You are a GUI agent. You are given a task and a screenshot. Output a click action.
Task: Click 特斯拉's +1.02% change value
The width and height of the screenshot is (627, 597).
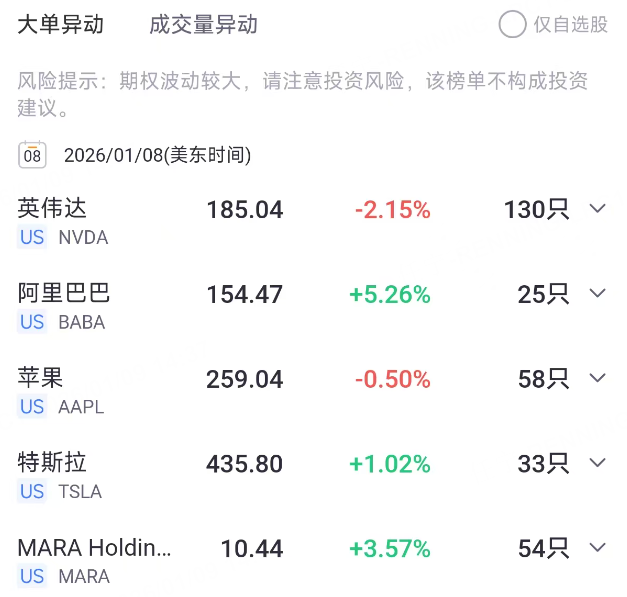389,464
